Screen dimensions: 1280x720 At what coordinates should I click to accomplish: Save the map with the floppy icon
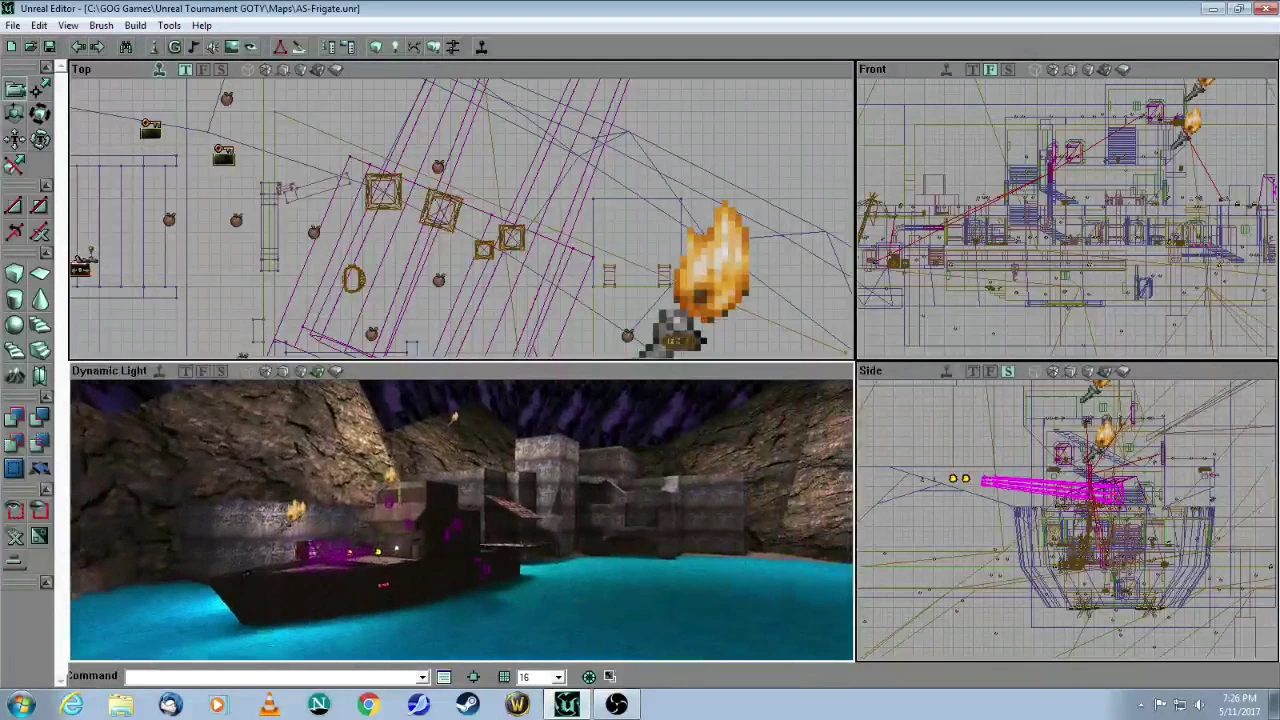click(x=49, y=47)
